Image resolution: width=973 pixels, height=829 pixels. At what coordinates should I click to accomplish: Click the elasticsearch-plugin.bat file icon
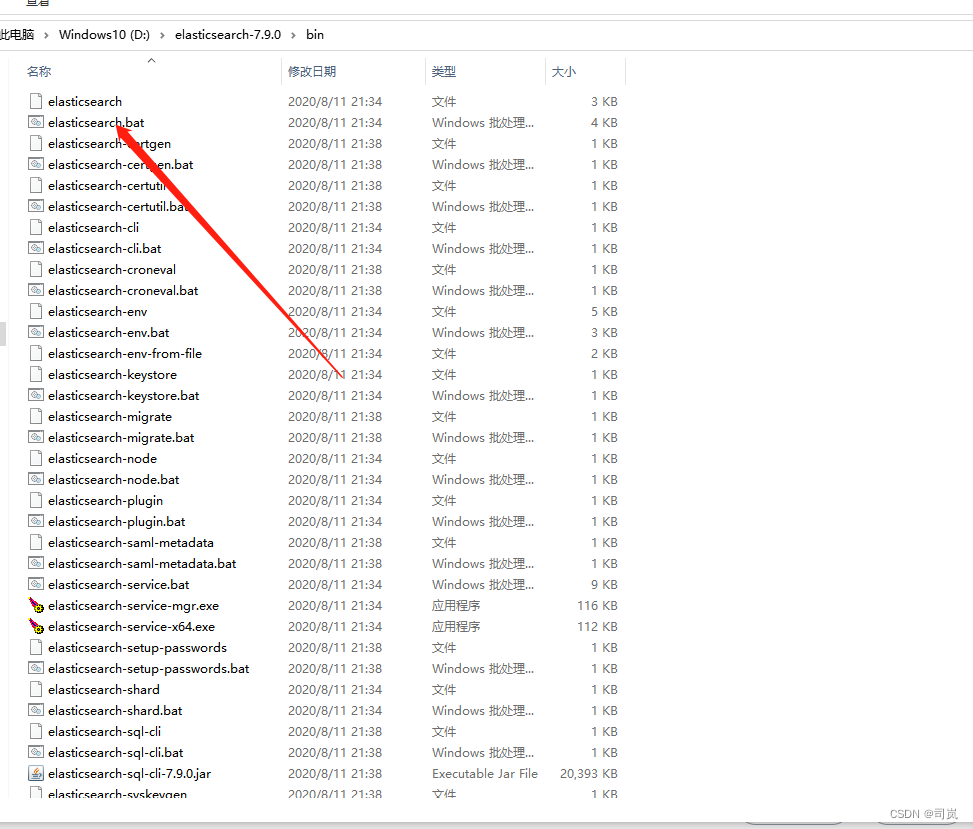tap(36, 521)
